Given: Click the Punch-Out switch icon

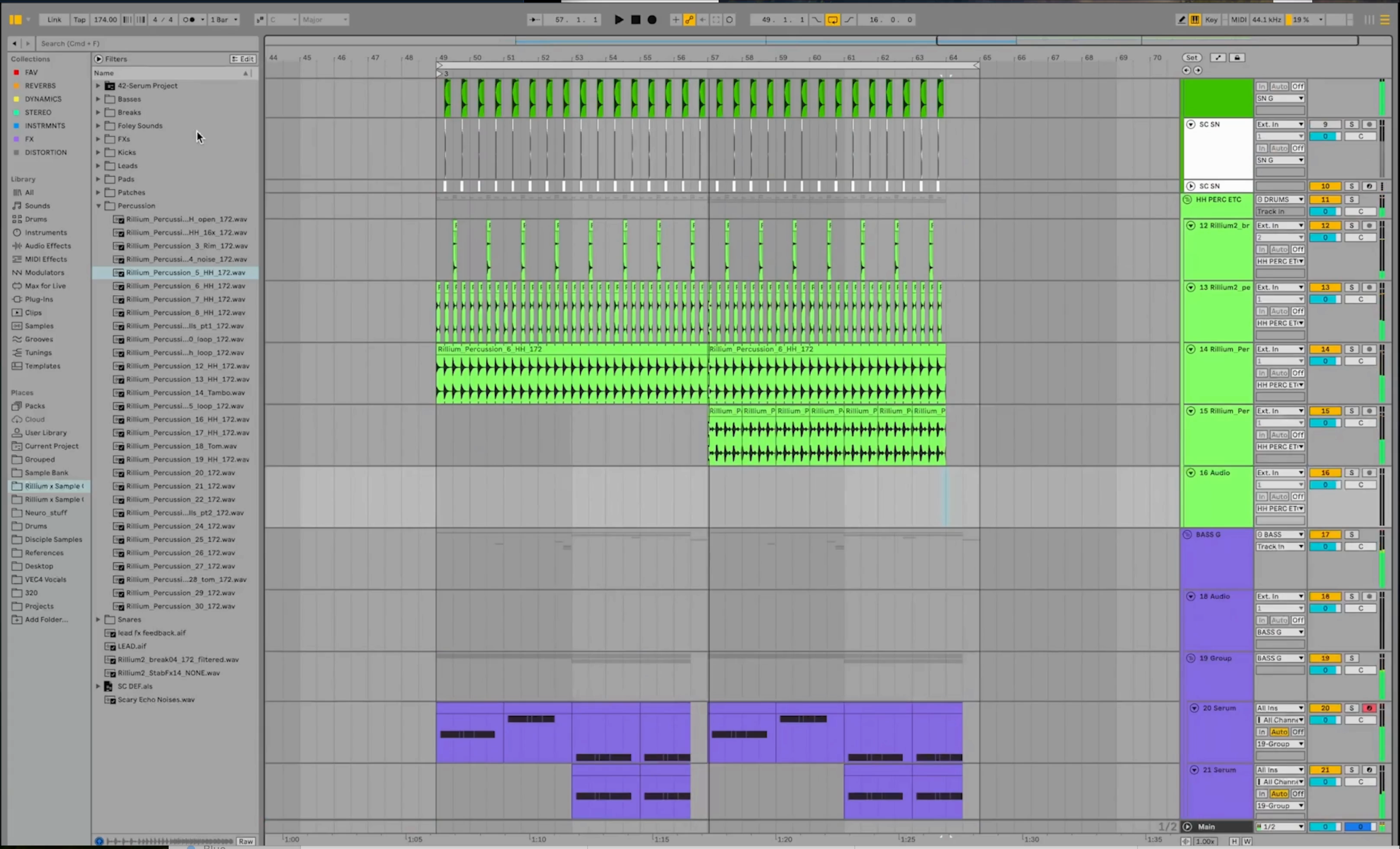Looking at the screenshot, I should click(849, 19).
